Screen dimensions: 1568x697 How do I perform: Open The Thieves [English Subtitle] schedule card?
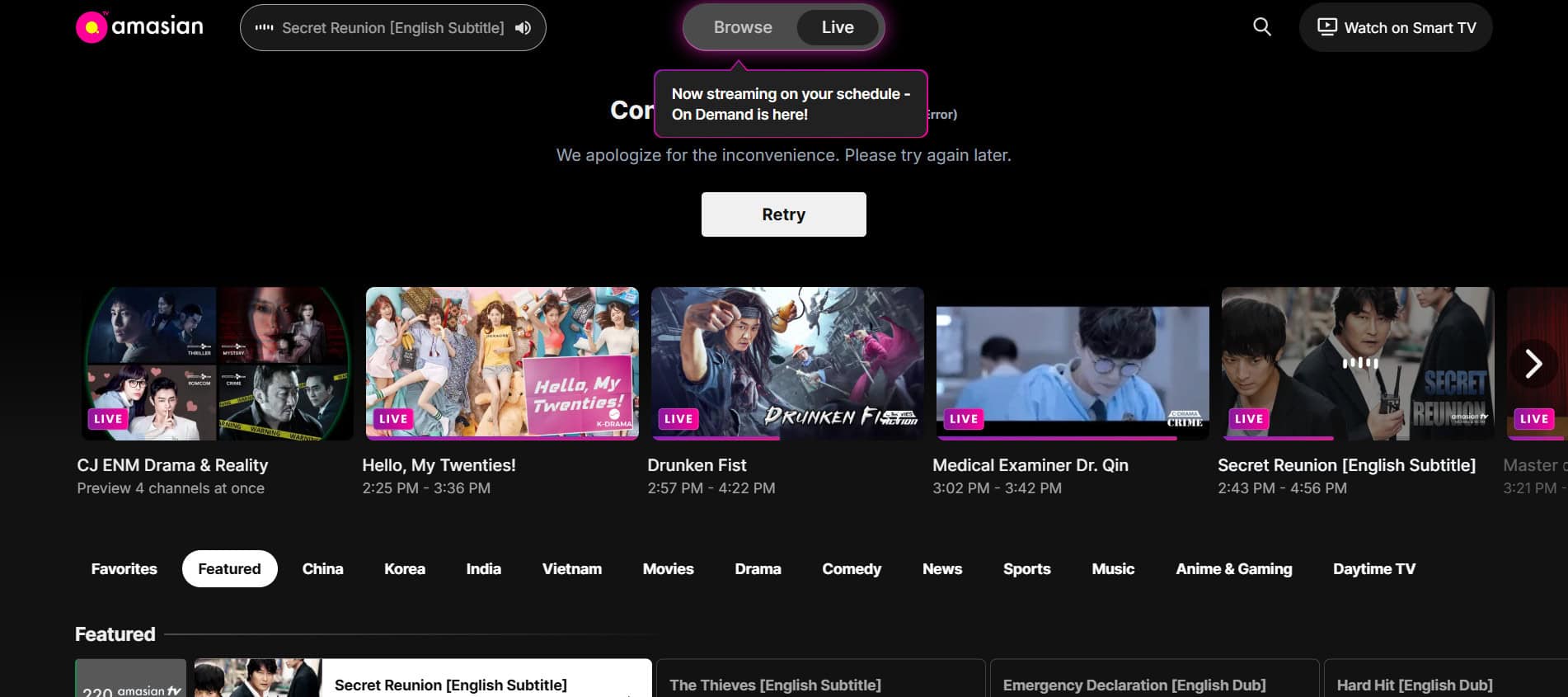tap(820, 678)
